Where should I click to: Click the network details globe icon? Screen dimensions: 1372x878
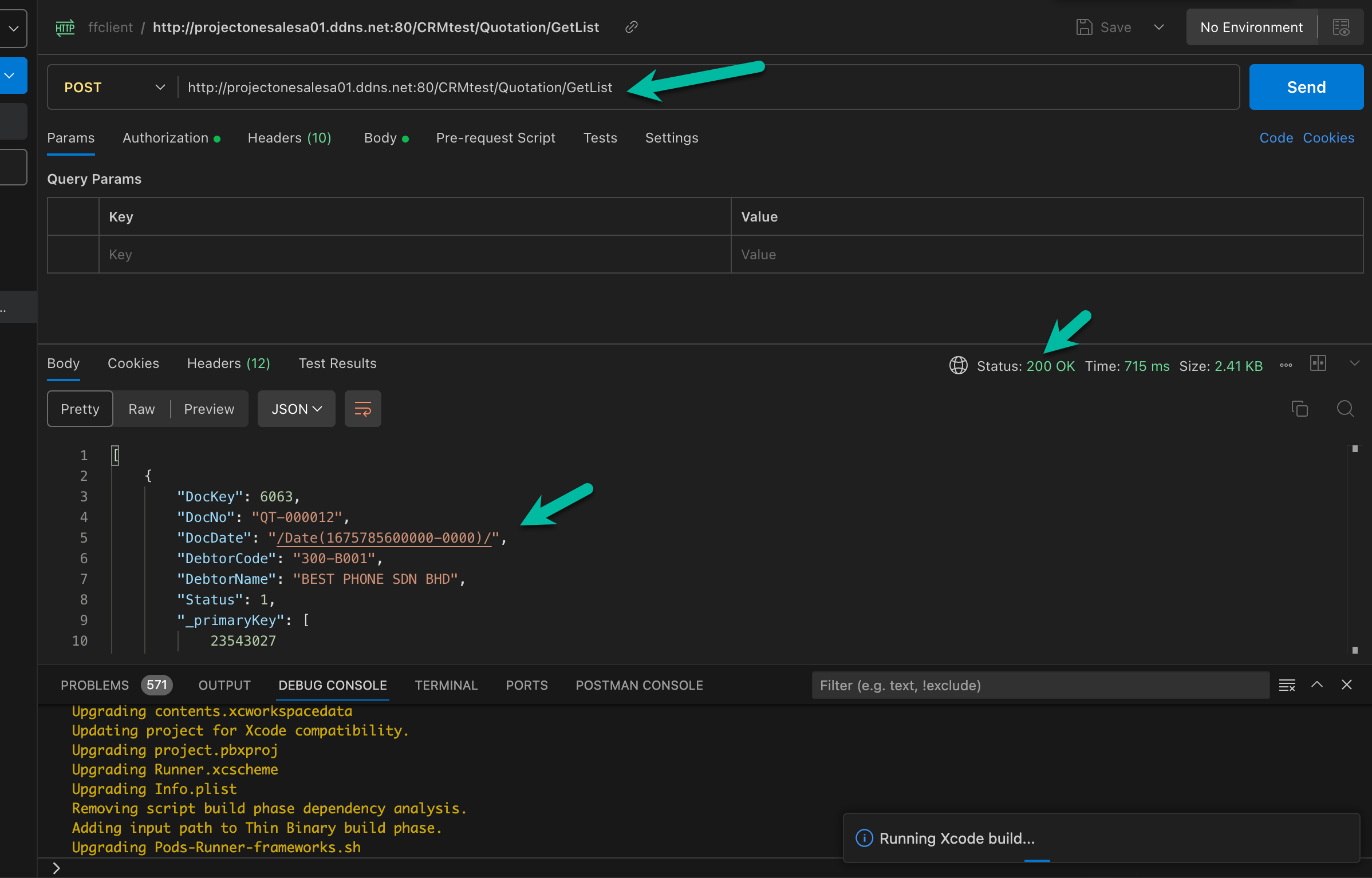click(x=958, y=365)
